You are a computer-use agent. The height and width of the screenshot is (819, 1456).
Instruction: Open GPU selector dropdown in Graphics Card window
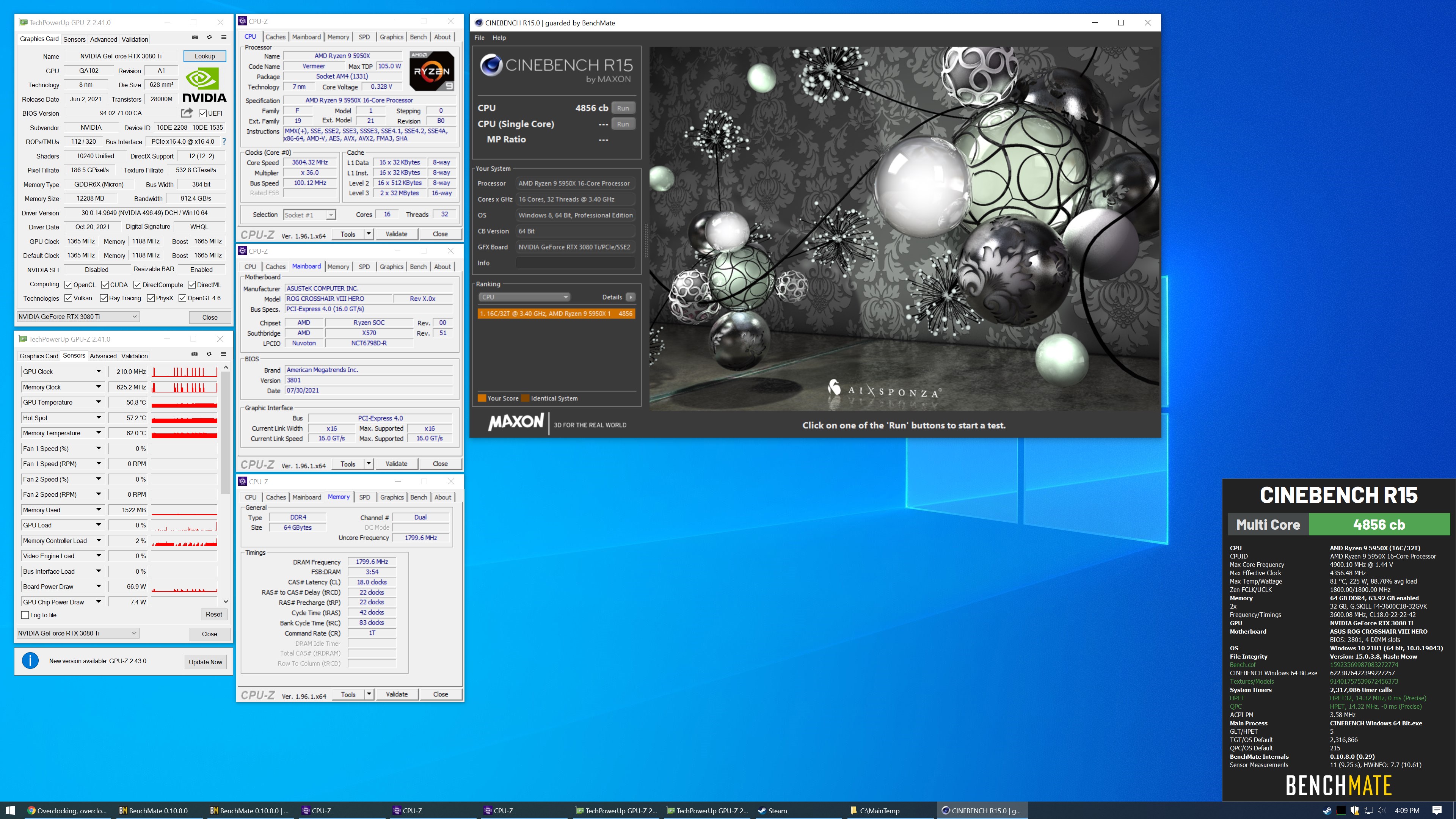78,317
